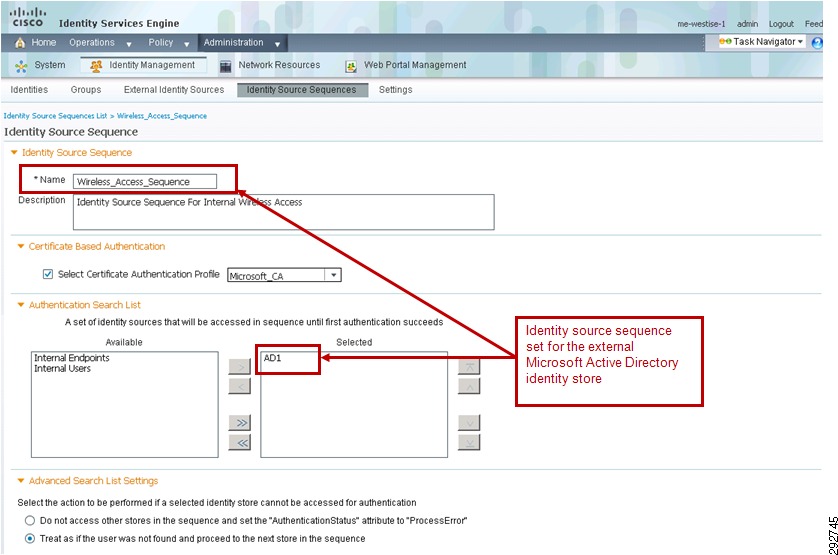
Task: Move selected item up one position
Action: coord(469,386)
